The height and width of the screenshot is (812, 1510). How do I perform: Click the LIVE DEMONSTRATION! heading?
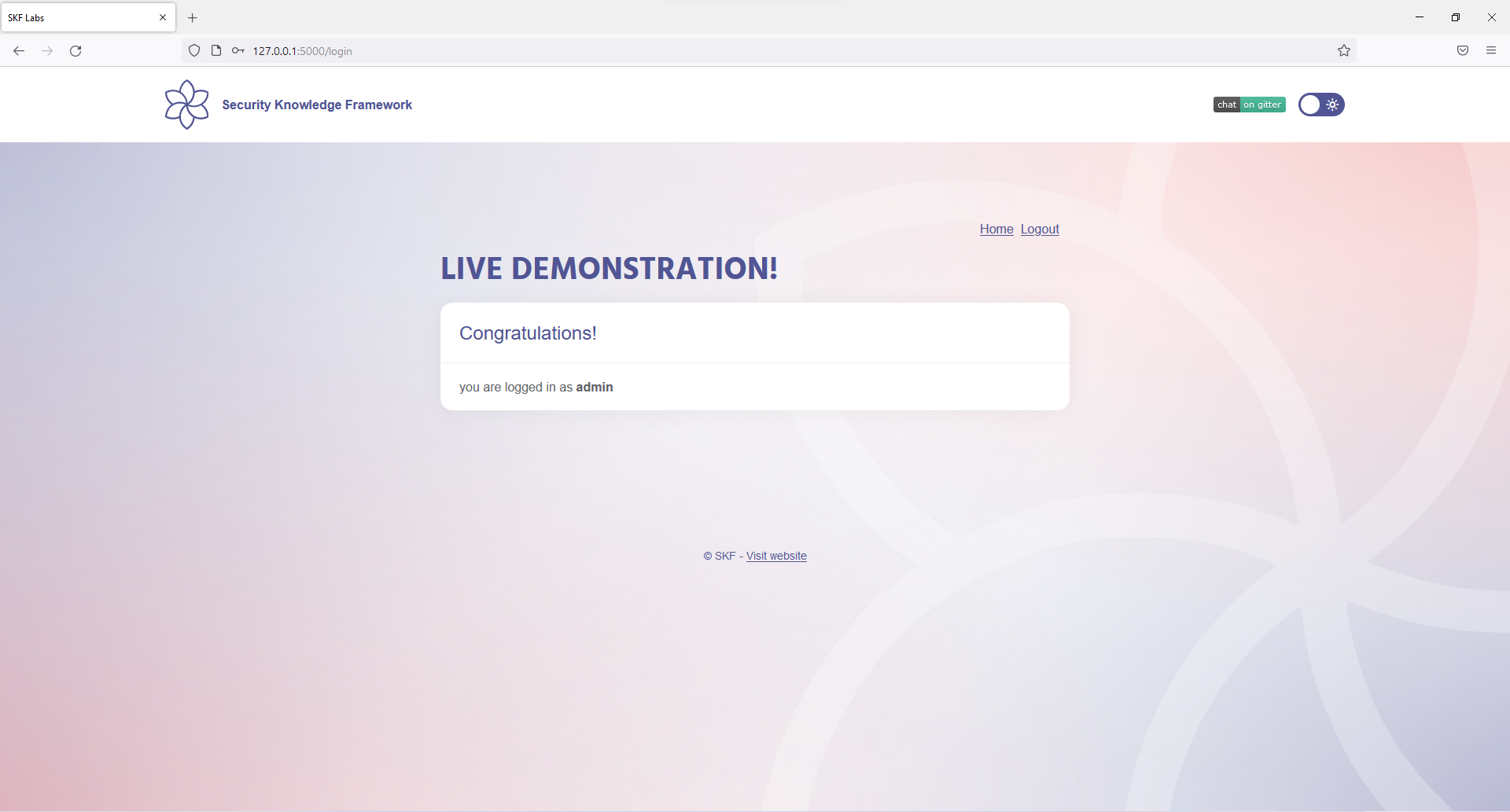[610, 269]
